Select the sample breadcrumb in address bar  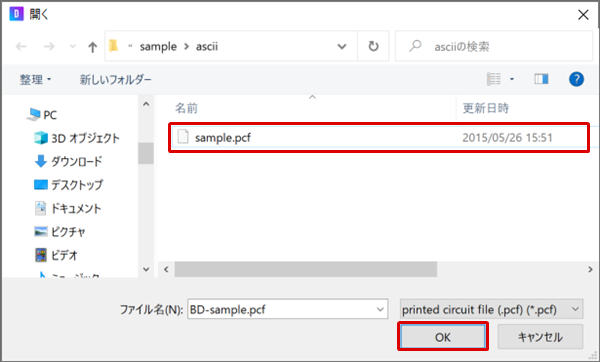pos(158,46)
